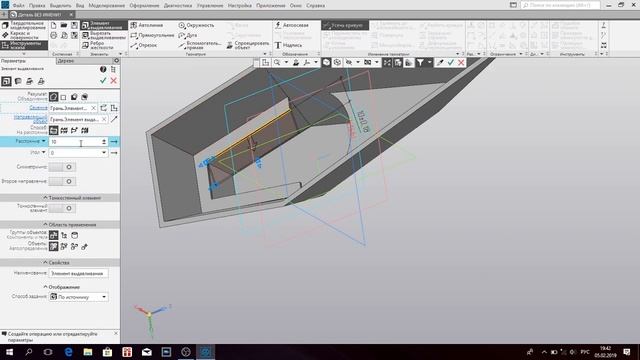
Task: Click the save icon in Системная
Action: click(x=74, y=25)
